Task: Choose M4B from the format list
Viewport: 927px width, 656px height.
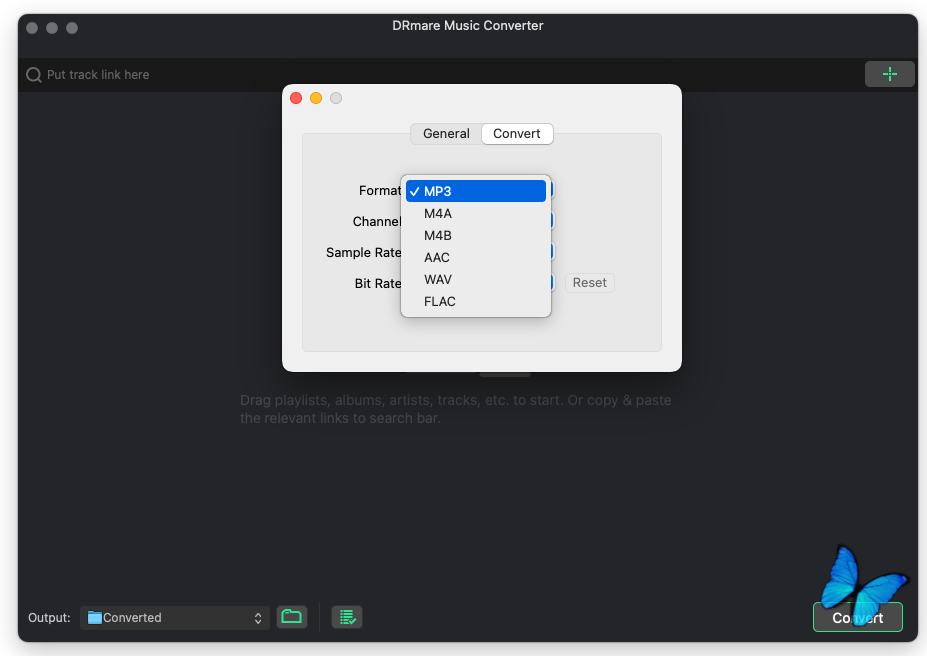Action: [x=476, y=235]
